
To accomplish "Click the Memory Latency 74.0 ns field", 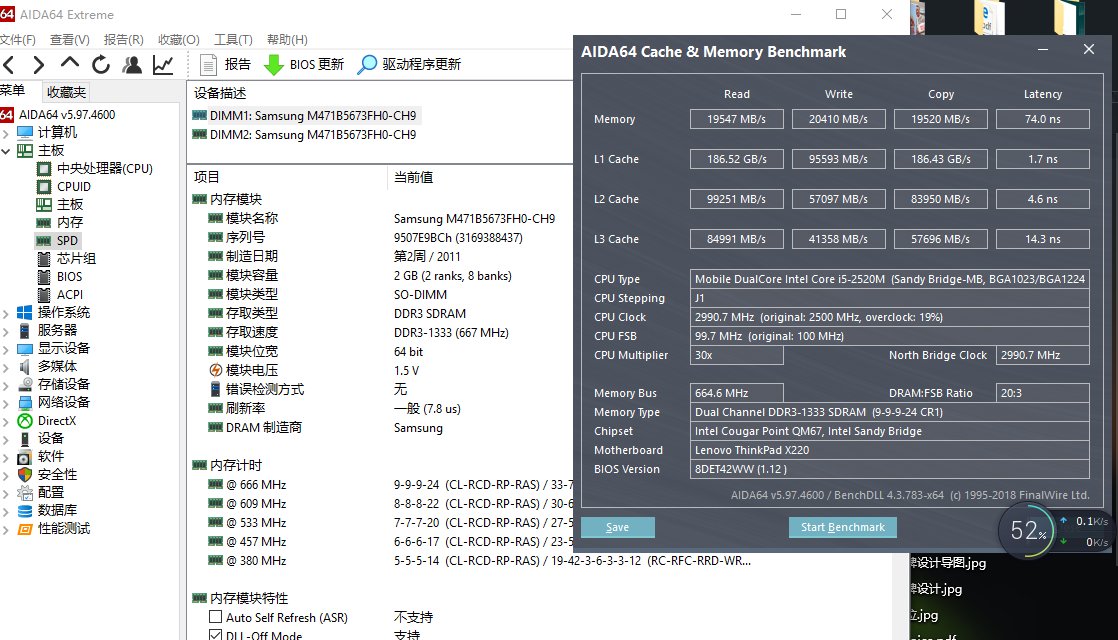I will [x=1042, y=119].
